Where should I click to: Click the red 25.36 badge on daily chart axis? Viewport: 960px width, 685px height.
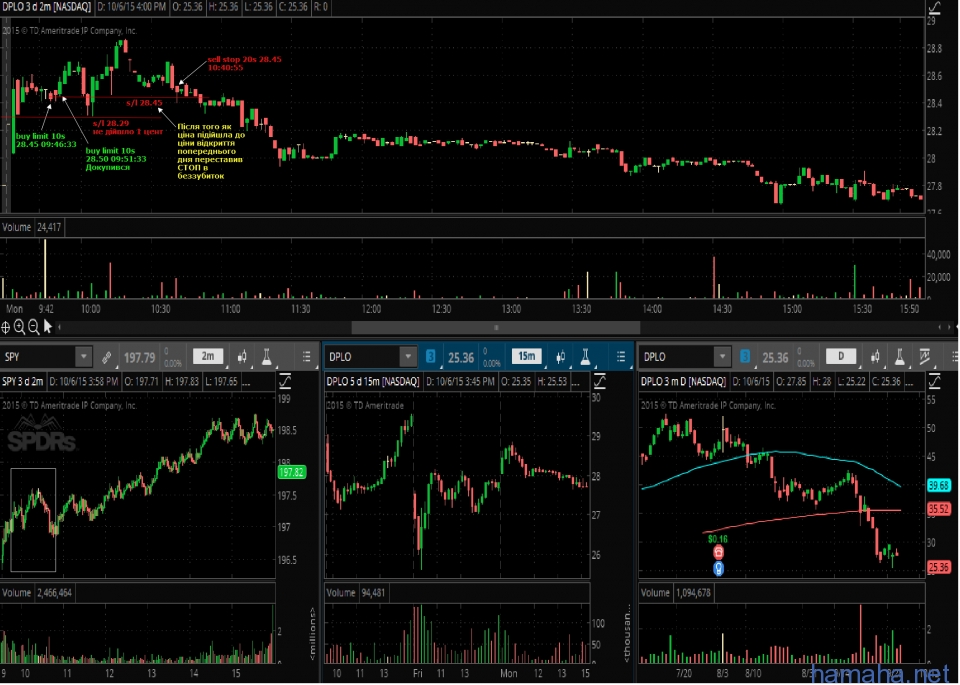pyautogui.click(x=939, y=567)
